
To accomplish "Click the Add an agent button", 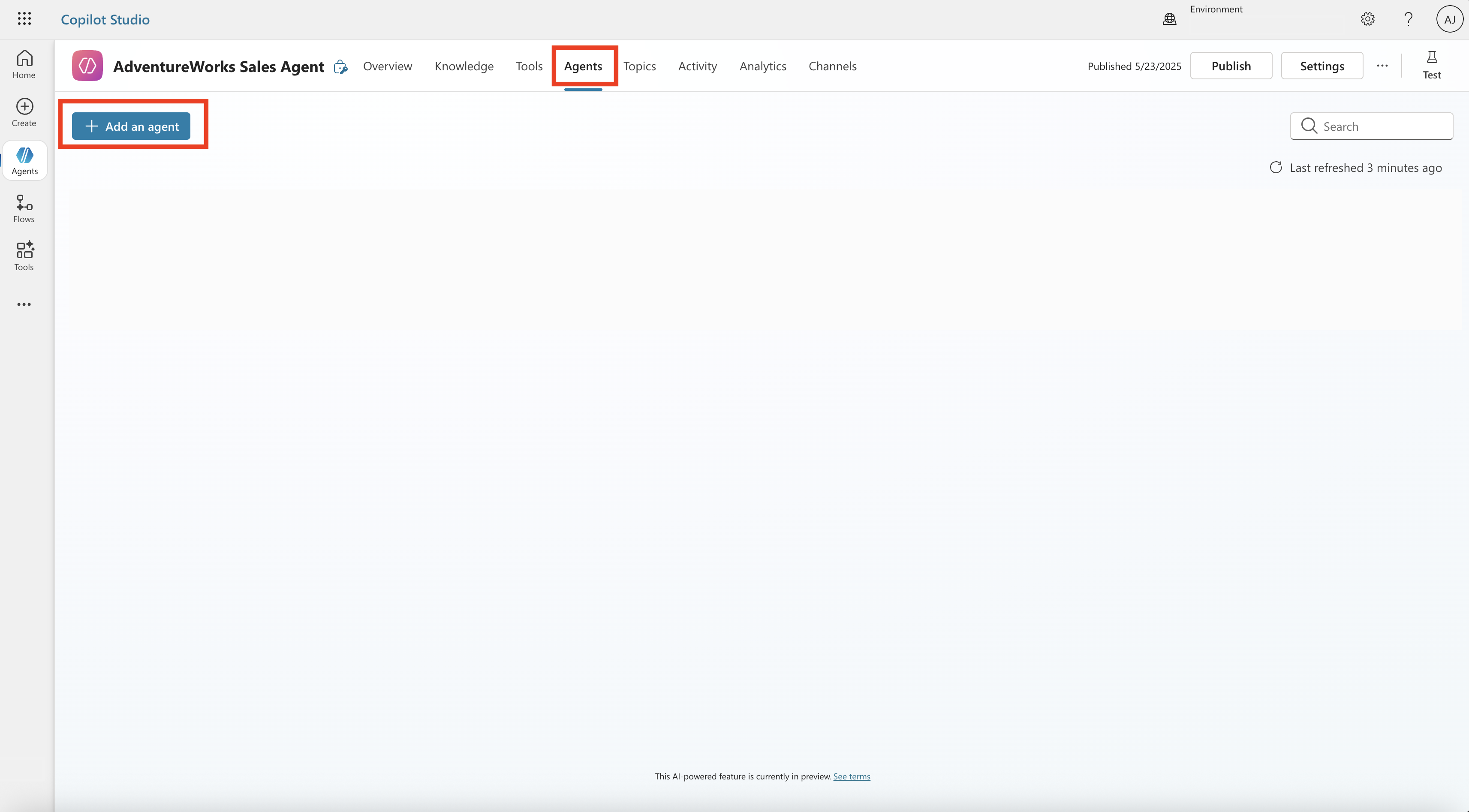I will click(x=131, y=126).
